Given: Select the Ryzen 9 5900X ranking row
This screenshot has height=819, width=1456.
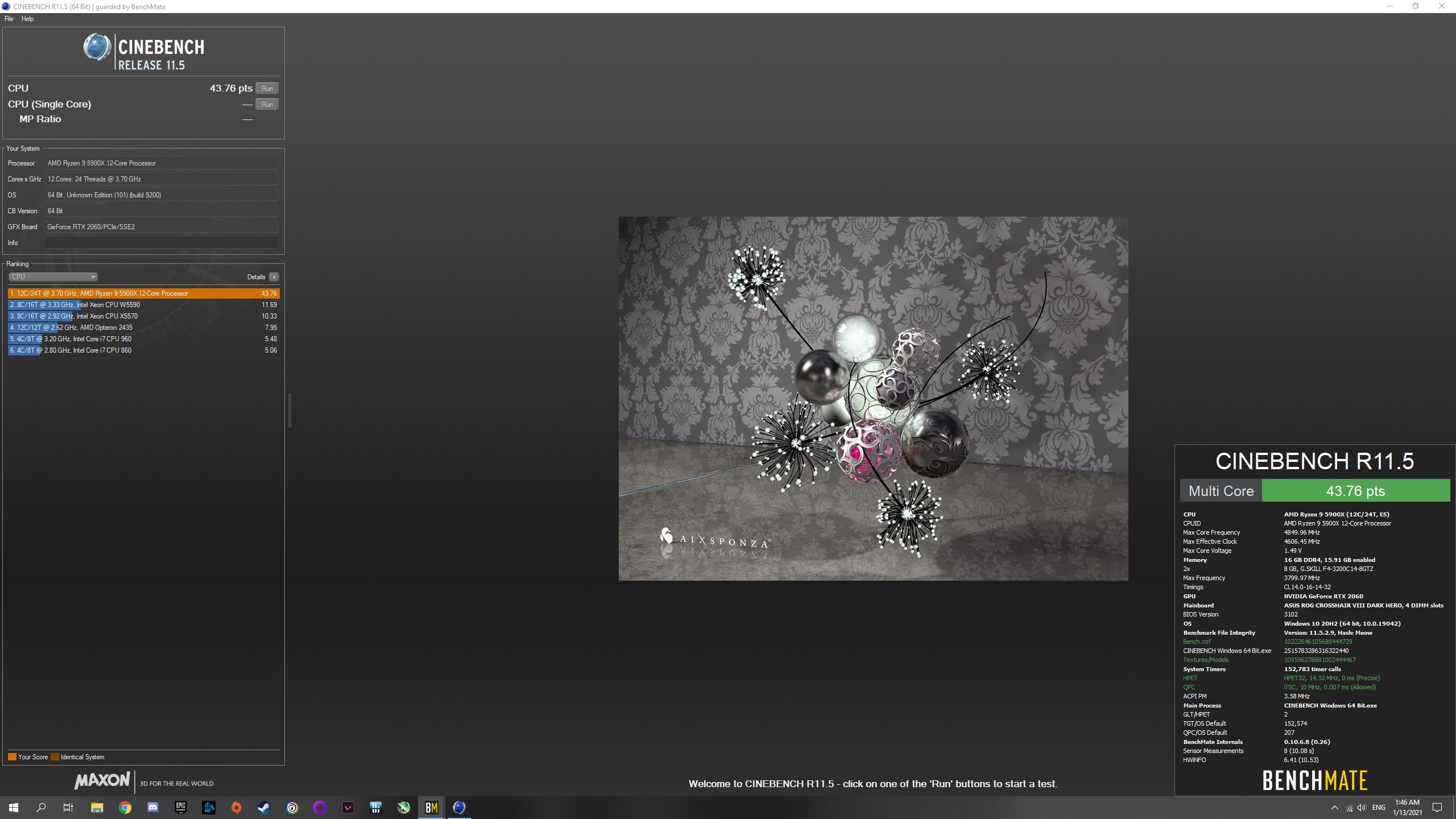Looking at the screenshot, I should click(x=144, y=293).
